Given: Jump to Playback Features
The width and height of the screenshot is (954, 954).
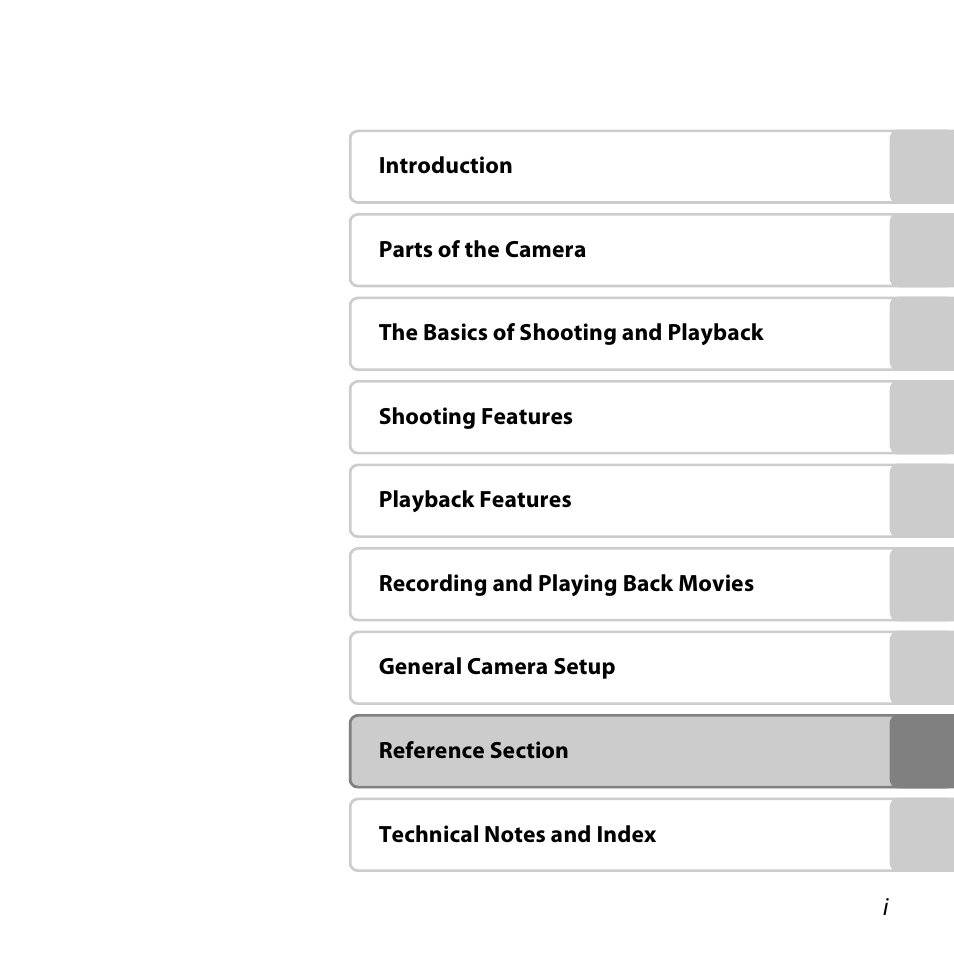Looking at the screenshot, I should (619, 501).
